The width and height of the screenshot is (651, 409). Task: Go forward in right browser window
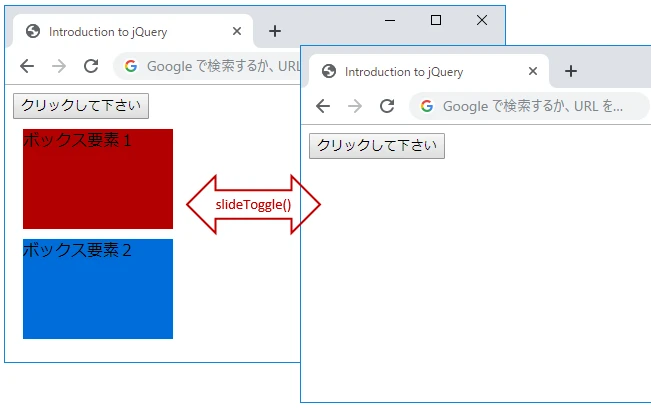click(355, 106)
